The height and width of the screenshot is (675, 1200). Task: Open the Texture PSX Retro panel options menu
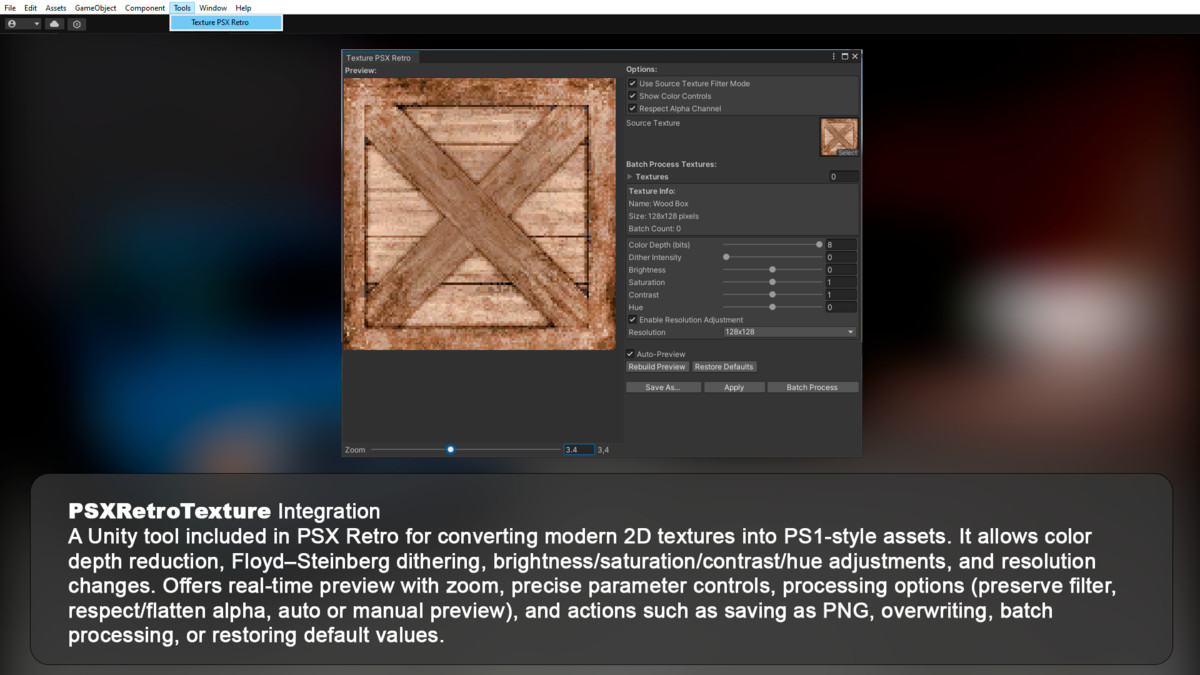(833, 56)
